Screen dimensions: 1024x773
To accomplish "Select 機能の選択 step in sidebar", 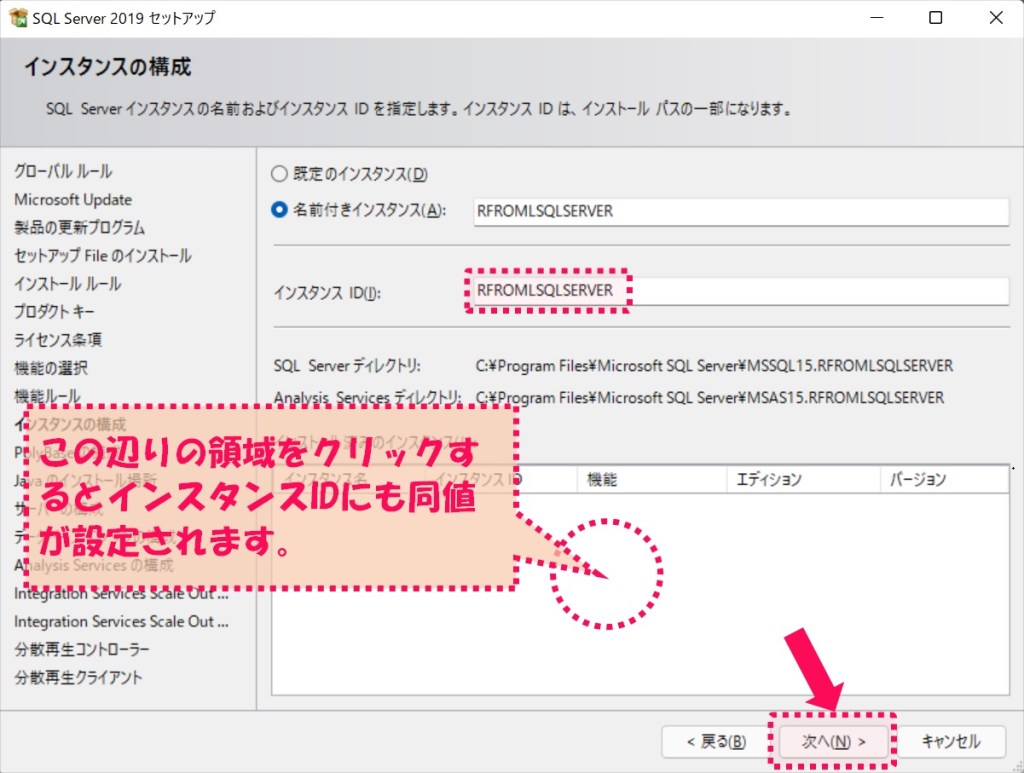I will tap(51, 368).
